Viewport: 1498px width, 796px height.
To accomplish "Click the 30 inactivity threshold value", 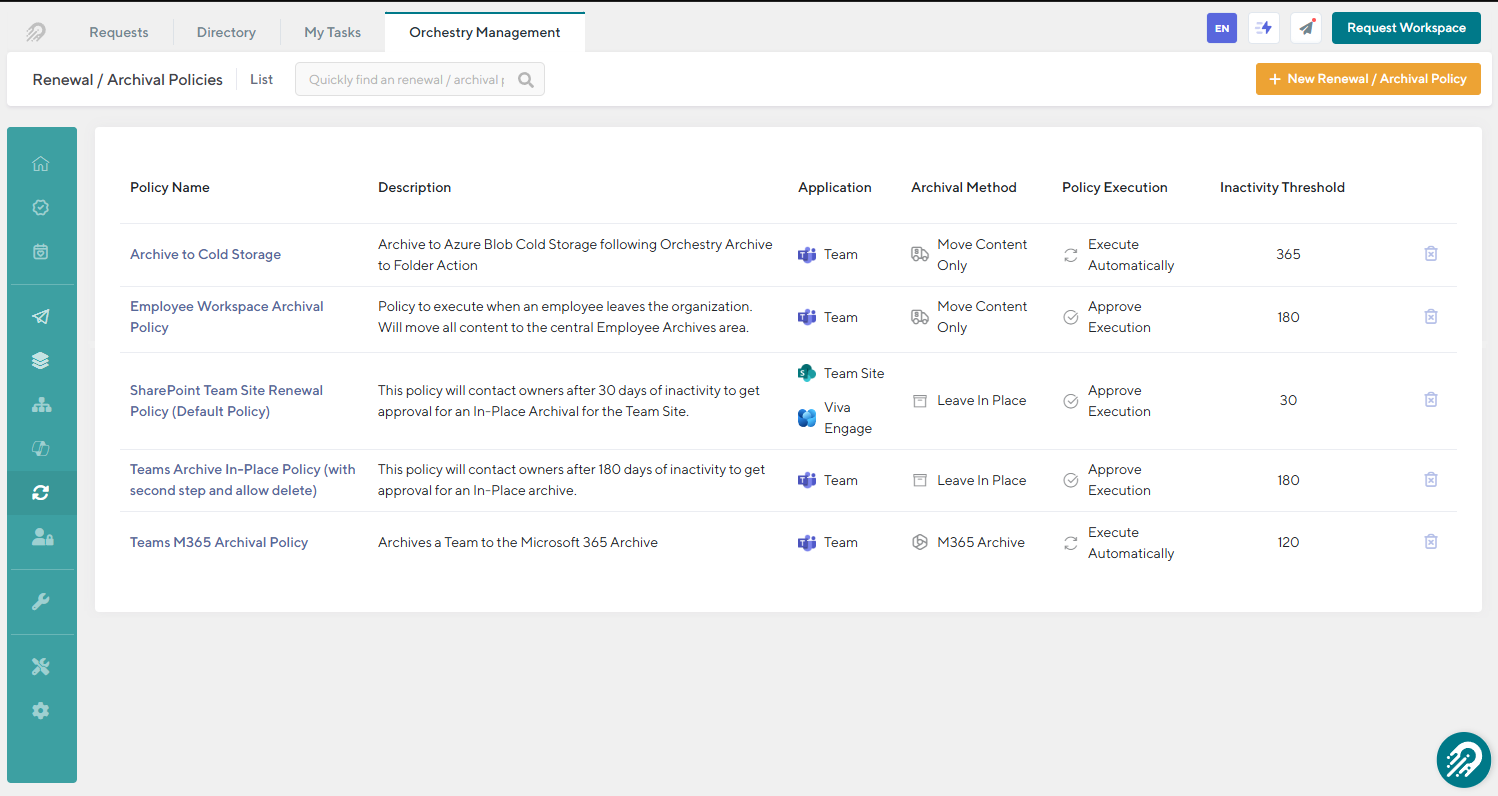I will [x=1288, y=400].
